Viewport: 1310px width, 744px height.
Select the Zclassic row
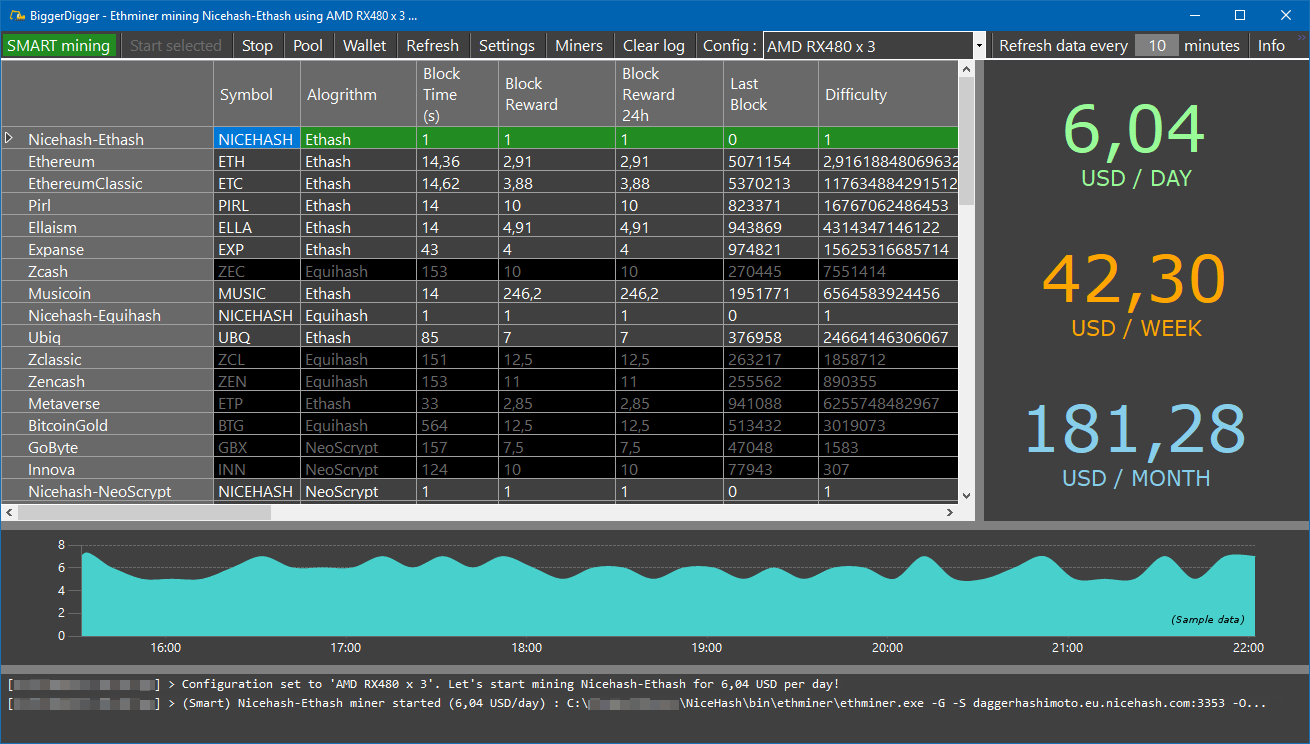(480, 359)
